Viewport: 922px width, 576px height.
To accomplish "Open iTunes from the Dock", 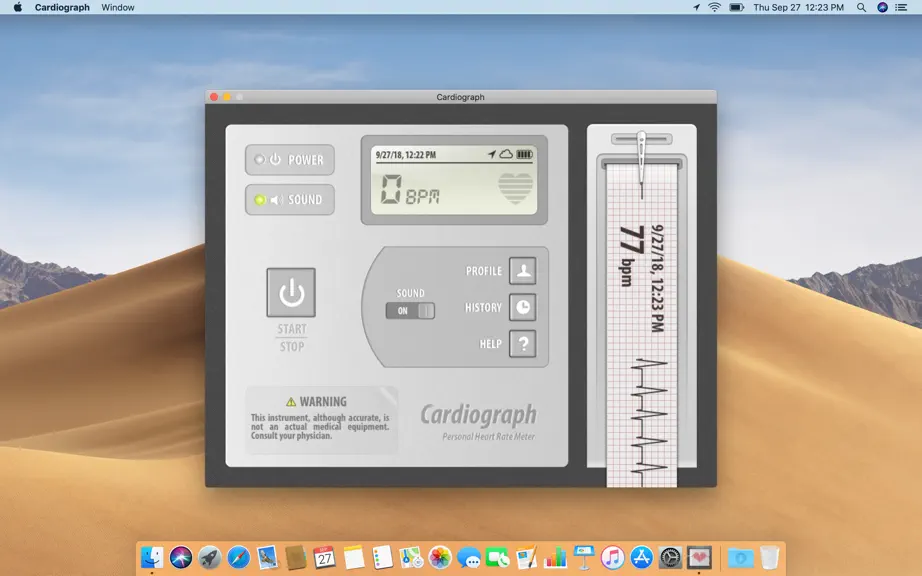I will tap(613, 557).
